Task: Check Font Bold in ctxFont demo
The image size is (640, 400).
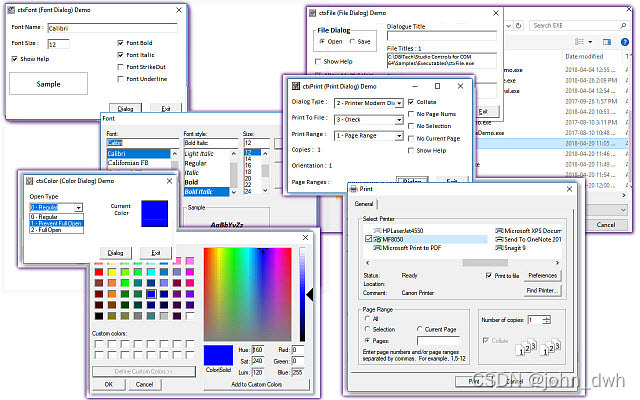Action: (x=120, y=42)
